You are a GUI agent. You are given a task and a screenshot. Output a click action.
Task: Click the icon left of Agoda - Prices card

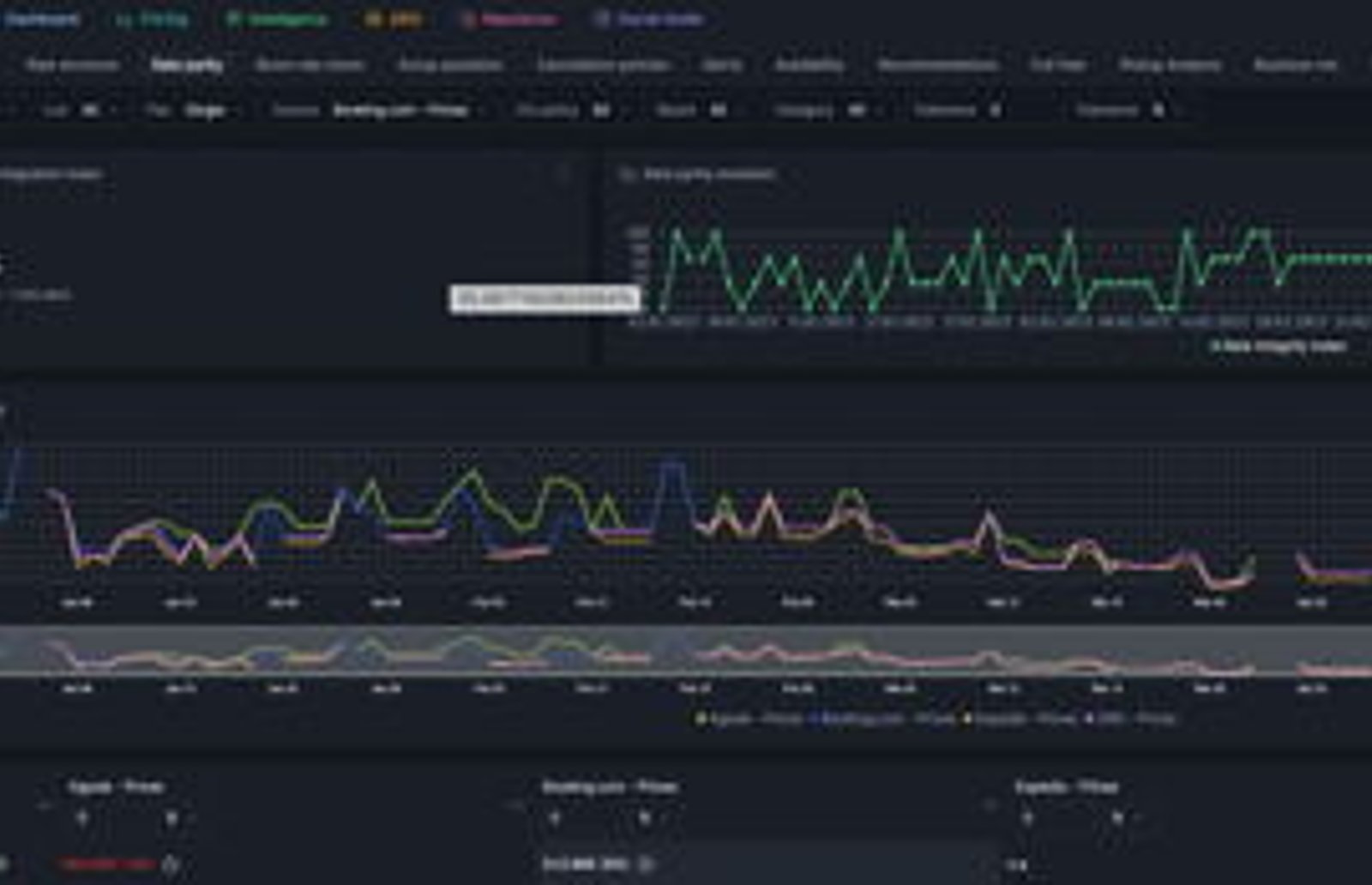(45, 806)
